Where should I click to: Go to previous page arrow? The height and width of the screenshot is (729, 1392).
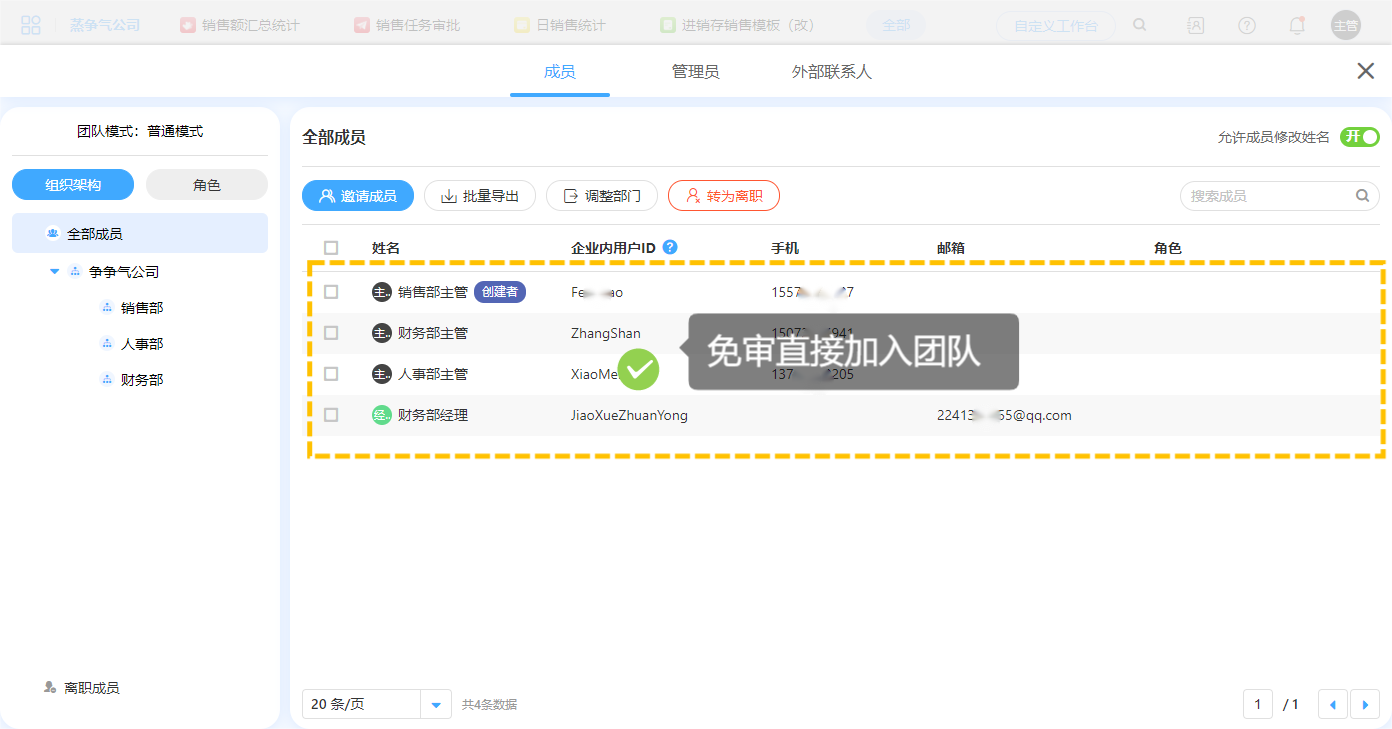coord(1332,704)
